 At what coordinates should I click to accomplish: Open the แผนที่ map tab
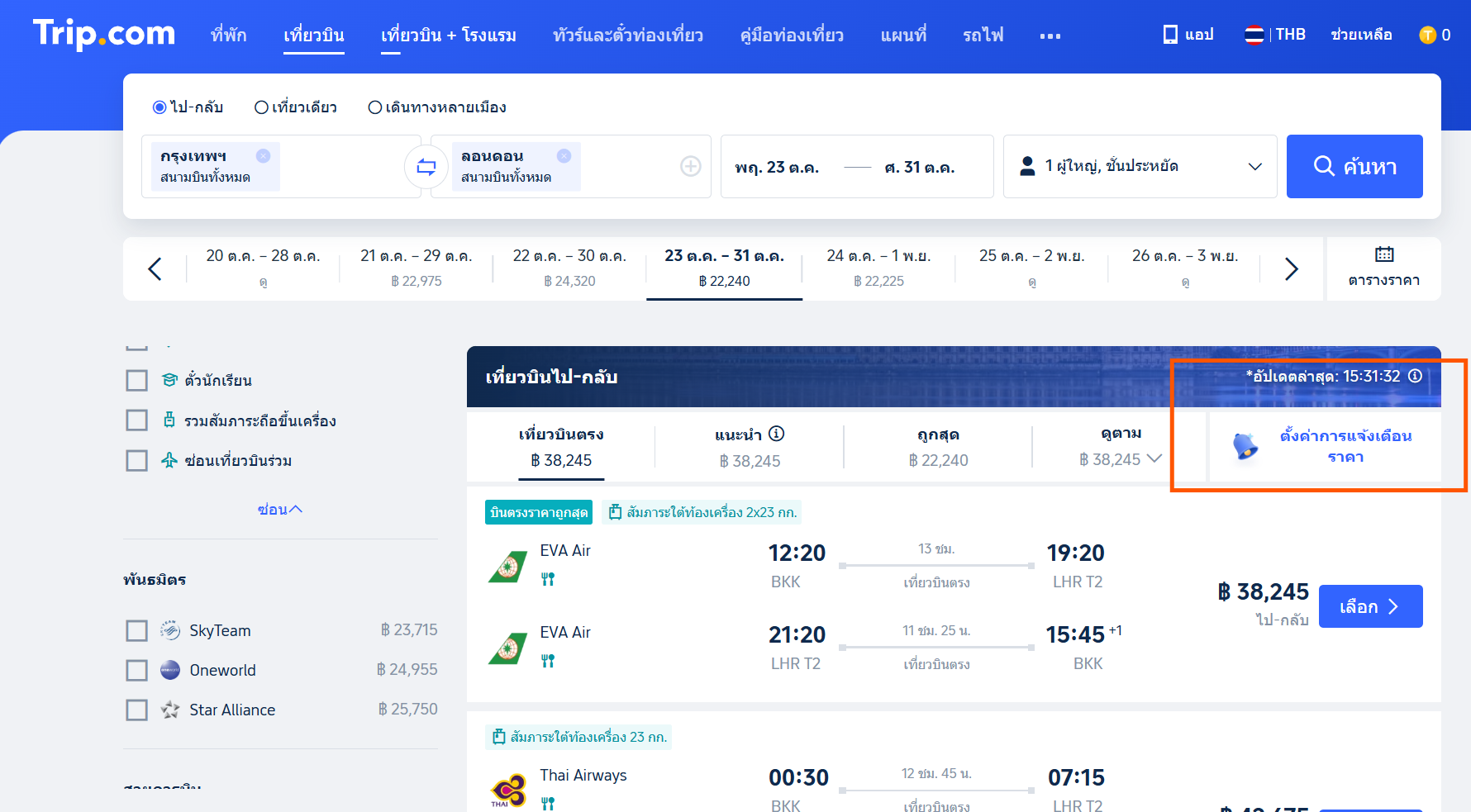(903, 35)
